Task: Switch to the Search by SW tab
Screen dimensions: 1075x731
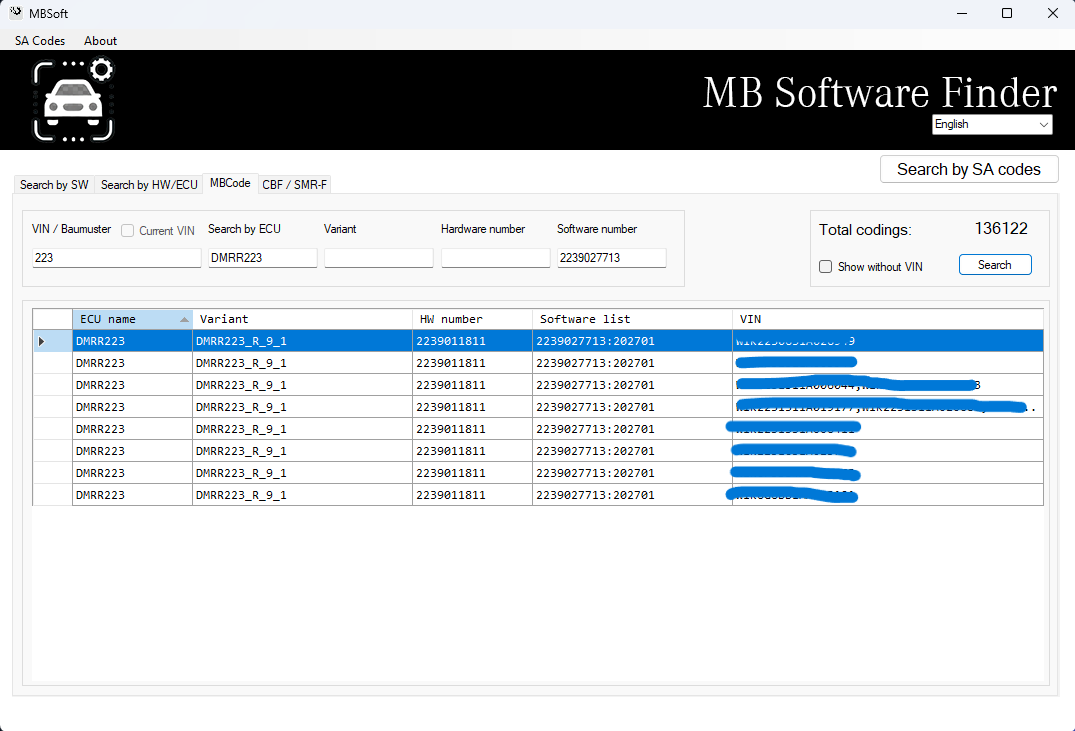Action: point(53,184)
